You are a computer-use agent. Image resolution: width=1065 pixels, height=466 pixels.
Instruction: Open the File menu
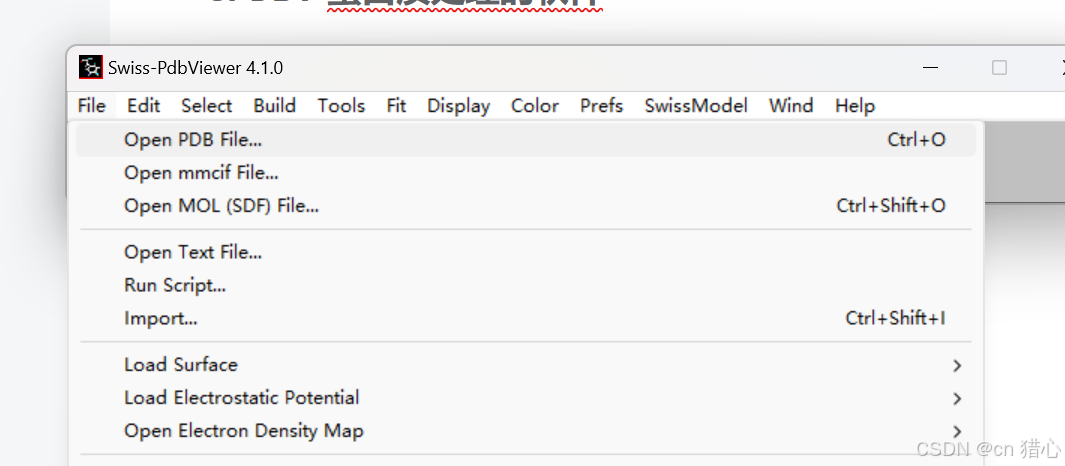tap(92, 106)
